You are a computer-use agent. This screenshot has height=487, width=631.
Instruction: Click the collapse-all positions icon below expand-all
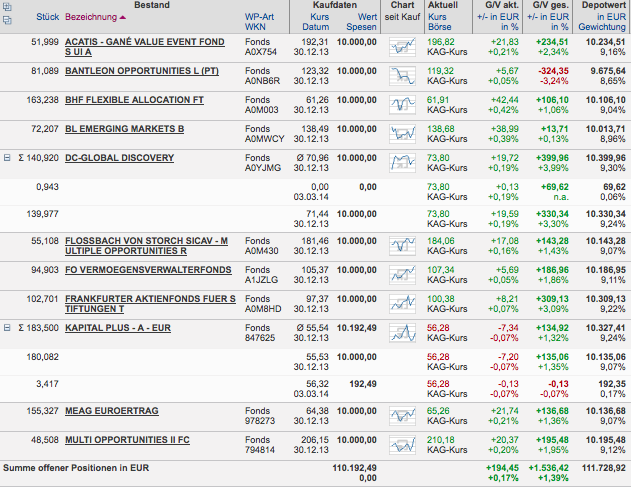coord(7,20)
